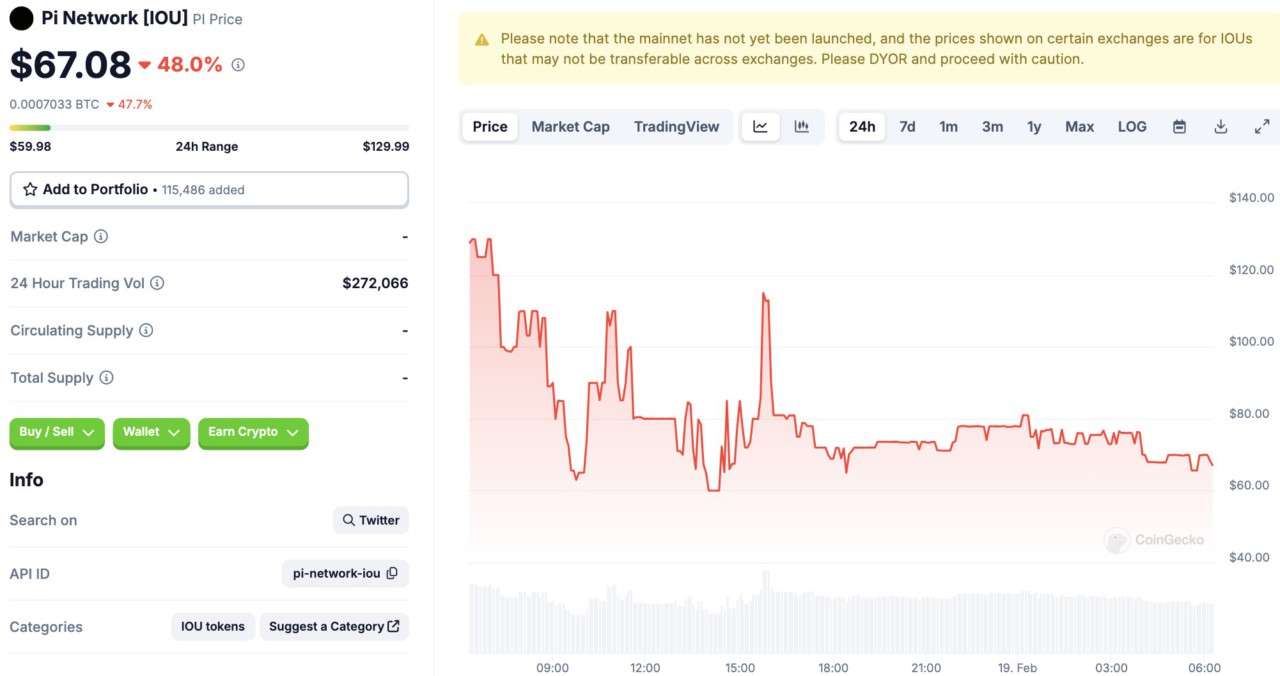Click the 24h Range progress bar
Screen dimensions: 1280x676
coord(209,126)
